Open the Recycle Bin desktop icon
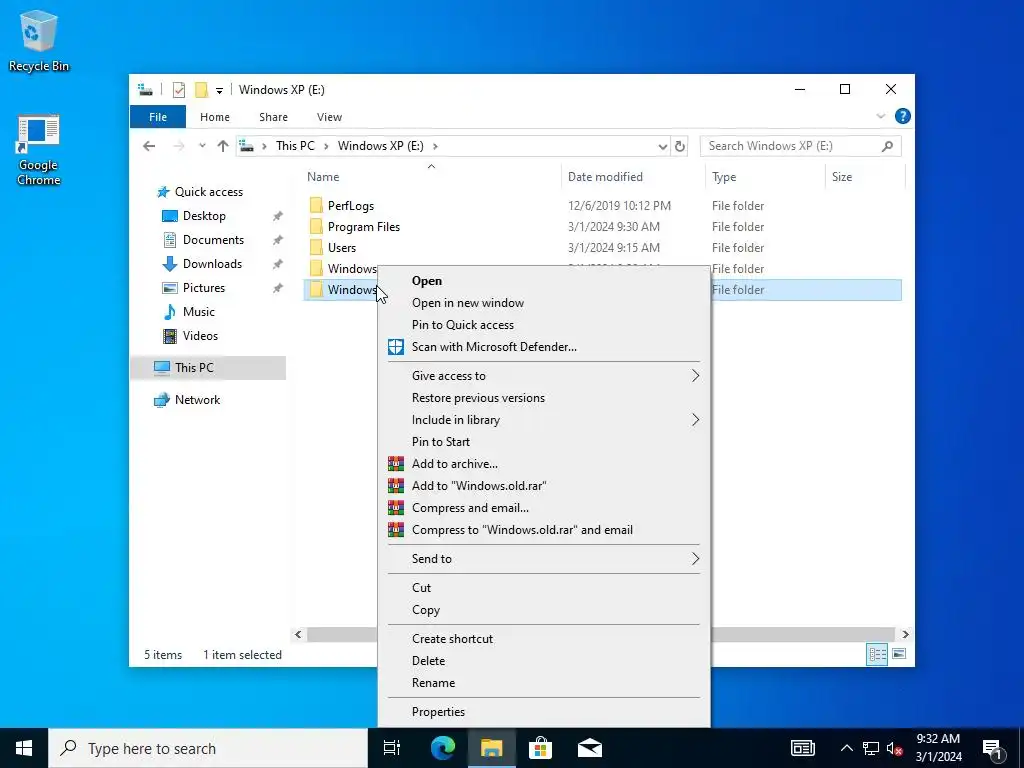 [x=39, y=40]
